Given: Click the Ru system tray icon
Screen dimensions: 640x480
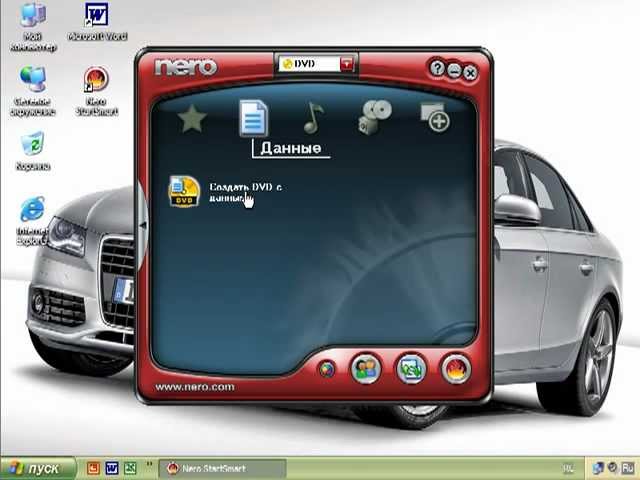Looking at the screenshot, I should 627,468.
